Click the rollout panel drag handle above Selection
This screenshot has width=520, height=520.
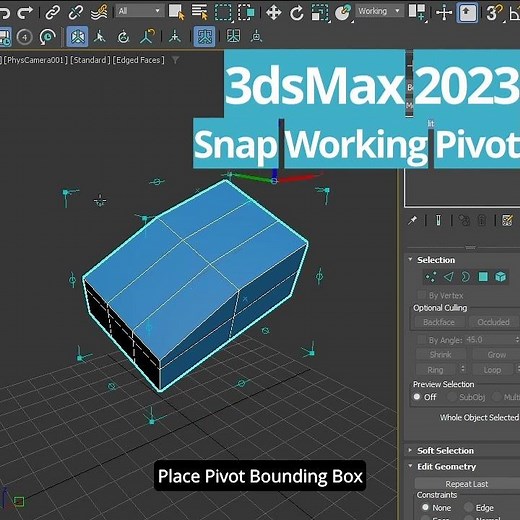pyautogui.click(x=470, y=248)
